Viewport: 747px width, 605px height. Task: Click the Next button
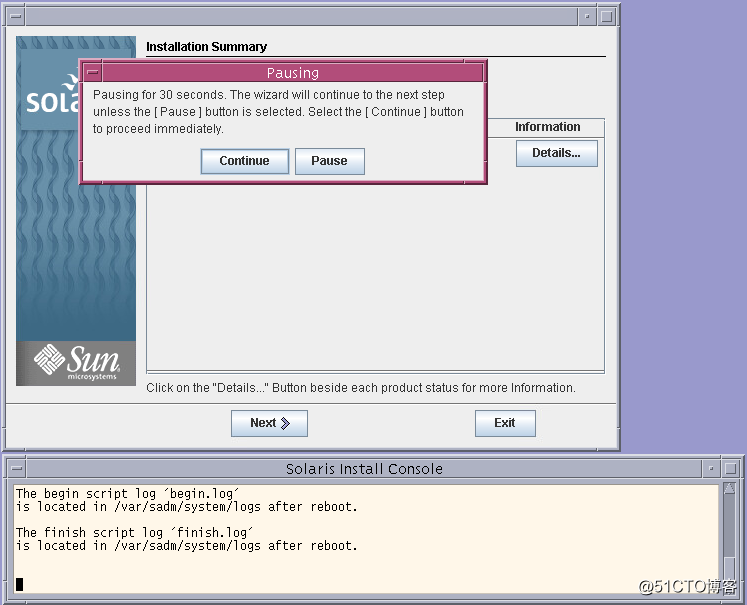click(269, 423)
